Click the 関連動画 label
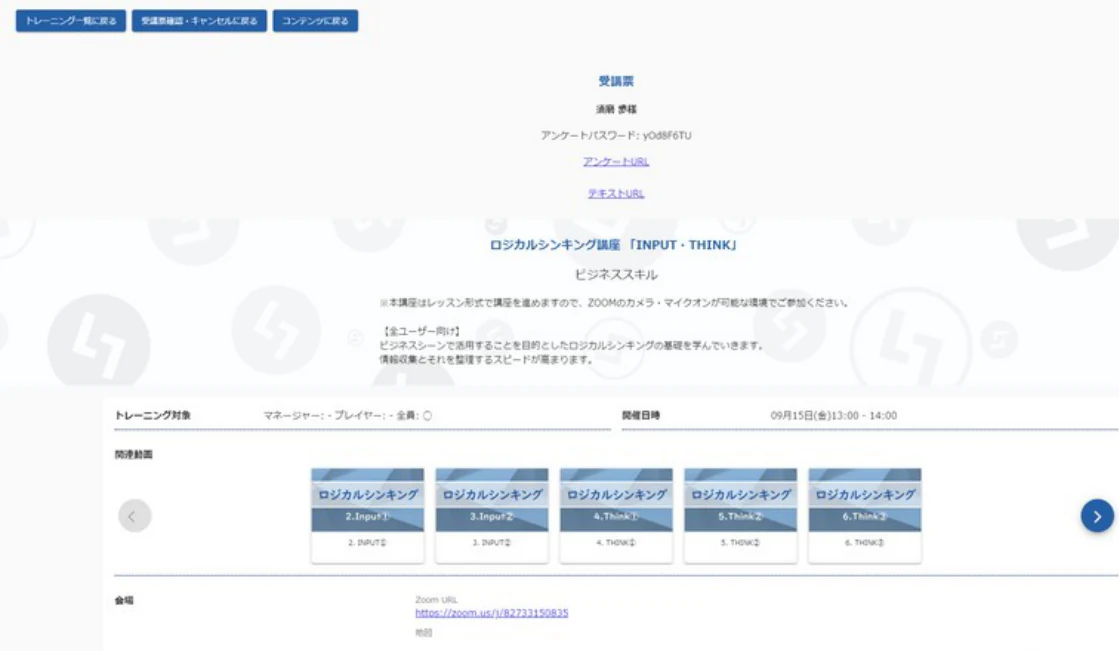Image resolution: width=1119 pixels, height=651 pixels. click(133, 455)
